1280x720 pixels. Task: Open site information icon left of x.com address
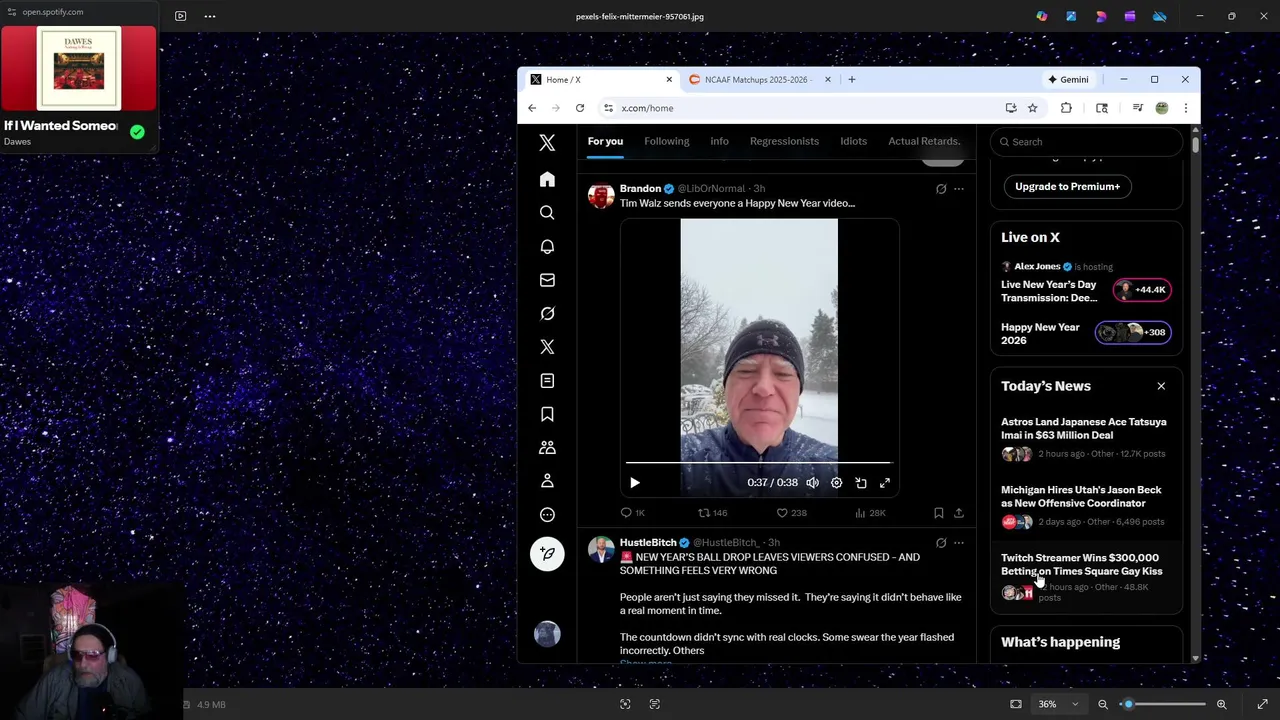tap(608, 108)
